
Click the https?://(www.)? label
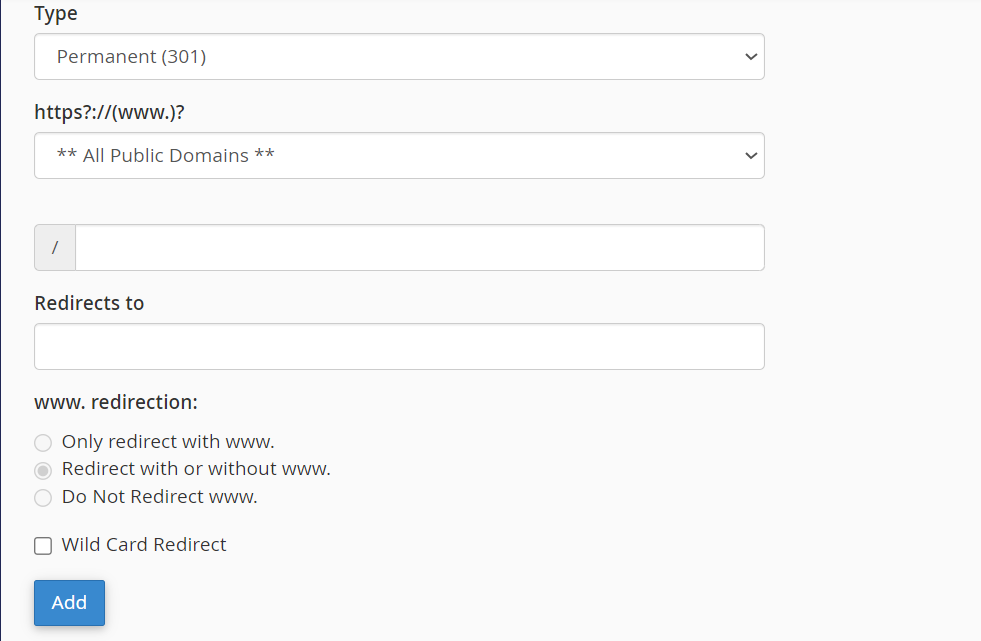click(109, 112)
